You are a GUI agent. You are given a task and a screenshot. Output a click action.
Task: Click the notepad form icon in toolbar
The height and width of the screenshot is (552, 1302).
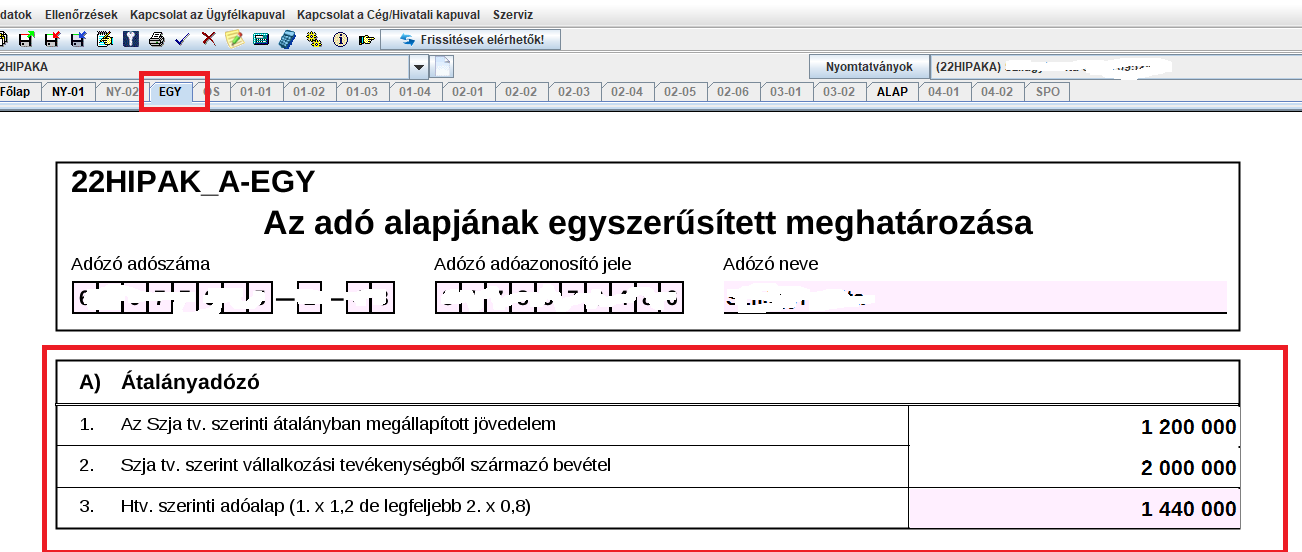click(105, 39)
